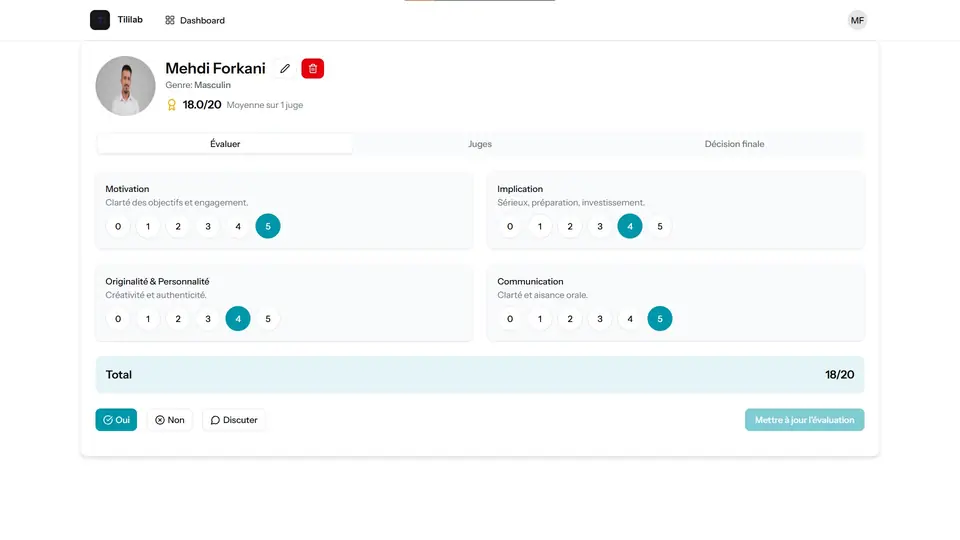960x540 pixels.
Task: Click the Total 18/20 value
Action: coord(839,375)
